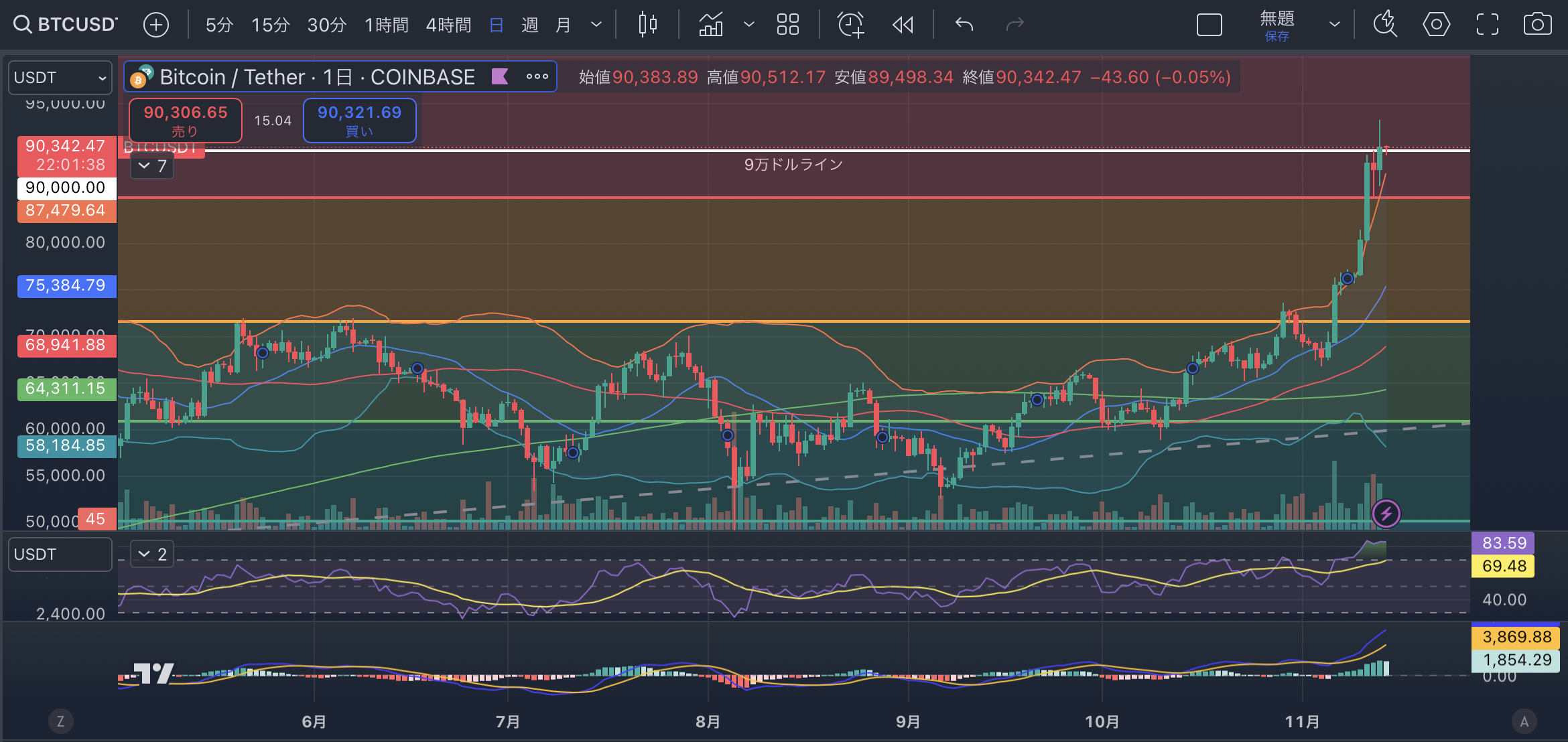The height and width of the screenshot is (742, 1568).
Task: Click 11月 label on time axis
Action: pyautogui.click(x=1302, y=722)
